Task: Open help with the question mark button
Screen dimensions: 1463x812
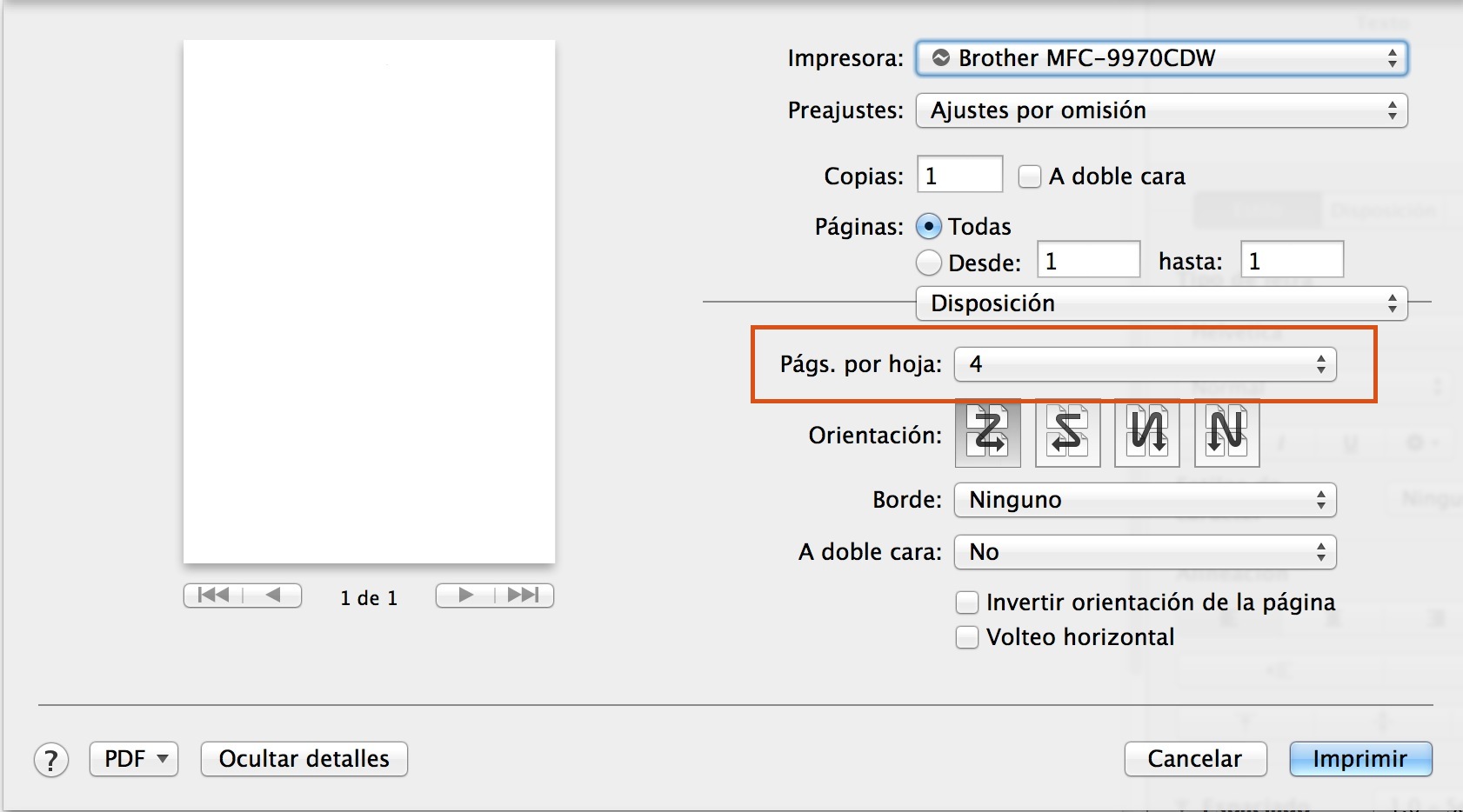Action: point(51,760)
